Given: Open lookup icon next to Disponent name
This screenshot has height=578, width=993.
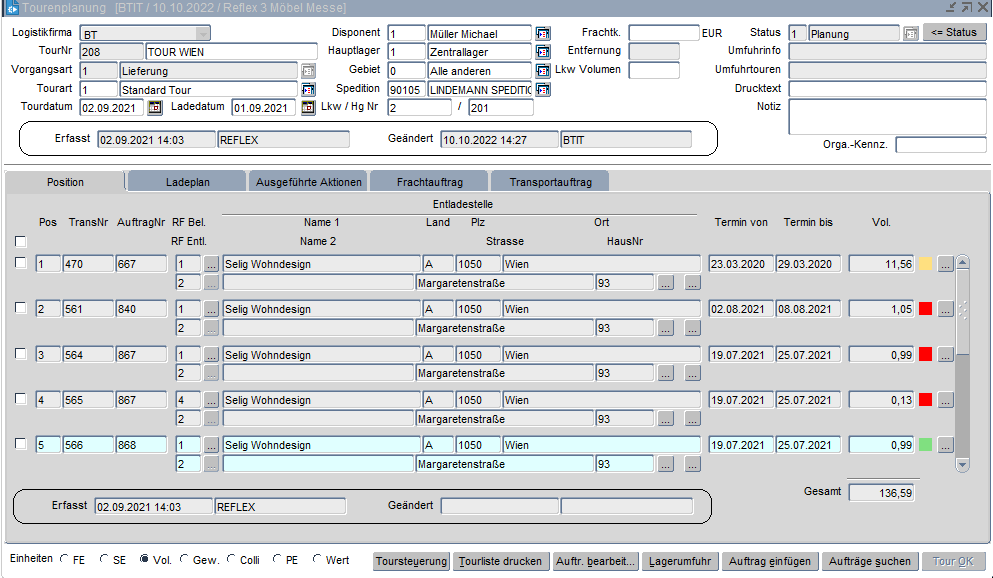Looking at the screenshot, I should [x=543, y=34].
